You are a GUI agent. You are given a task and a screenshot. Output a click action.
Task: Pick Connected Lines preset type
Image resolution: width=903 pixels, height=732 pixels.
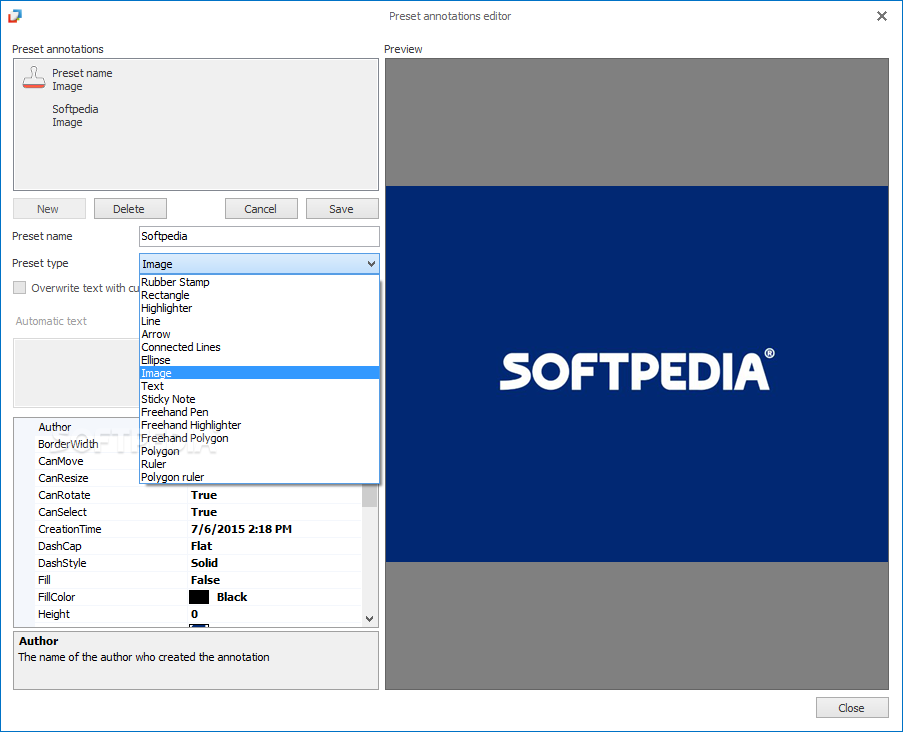(x=259, y=347)
